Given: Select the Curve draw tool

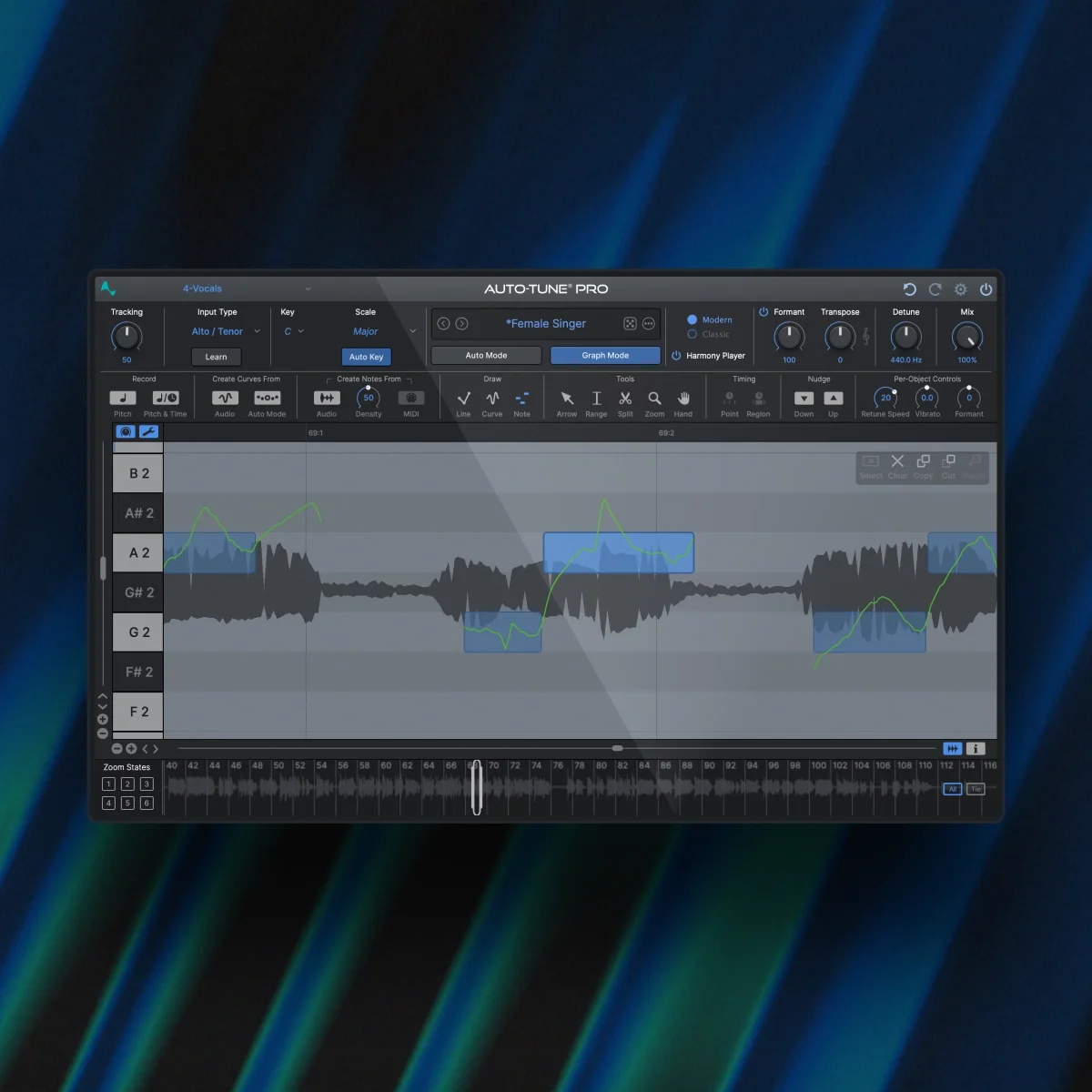Looking at the screenshot, I should [492, 398].
